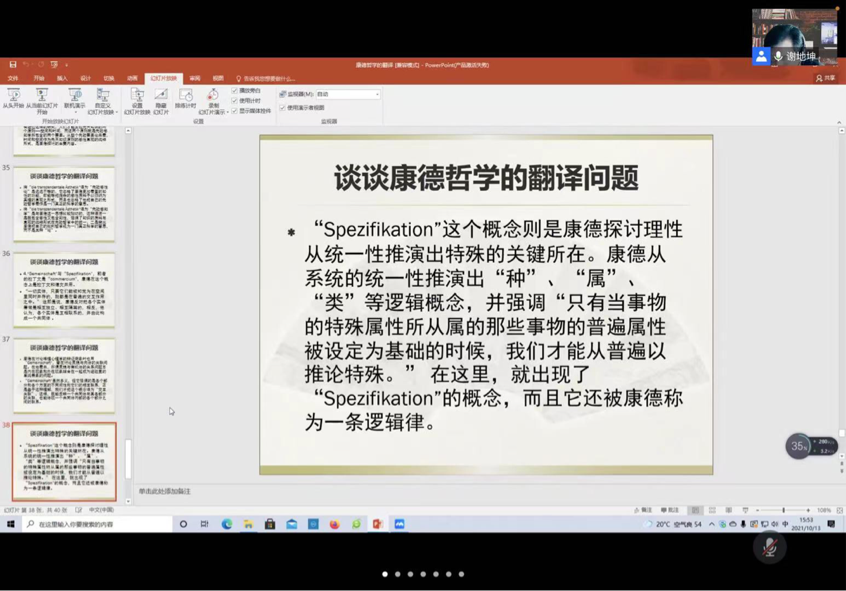Click 排练计时 (Rehearse Timings) icon

click(185, 98)
